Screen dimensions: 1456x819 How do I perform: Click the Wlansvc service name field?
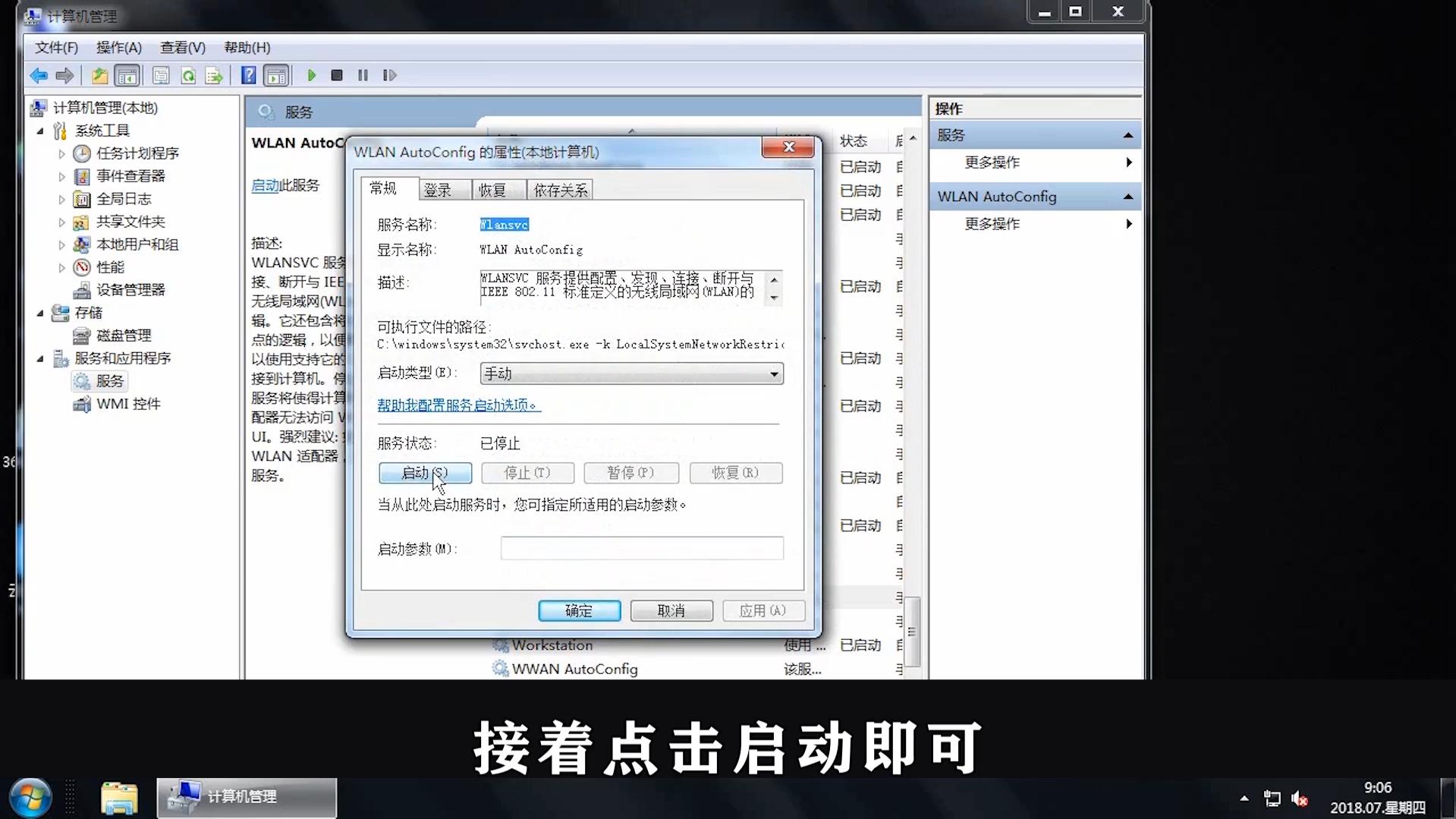(504, 225)
